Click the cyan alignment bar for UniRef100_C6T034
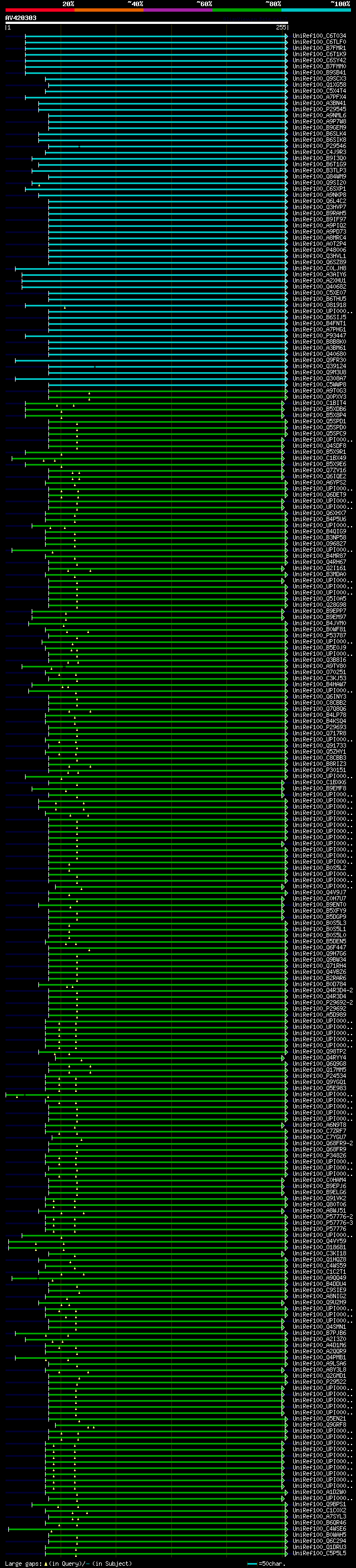This screenshot has height=1568, width=356. [156, 36]
